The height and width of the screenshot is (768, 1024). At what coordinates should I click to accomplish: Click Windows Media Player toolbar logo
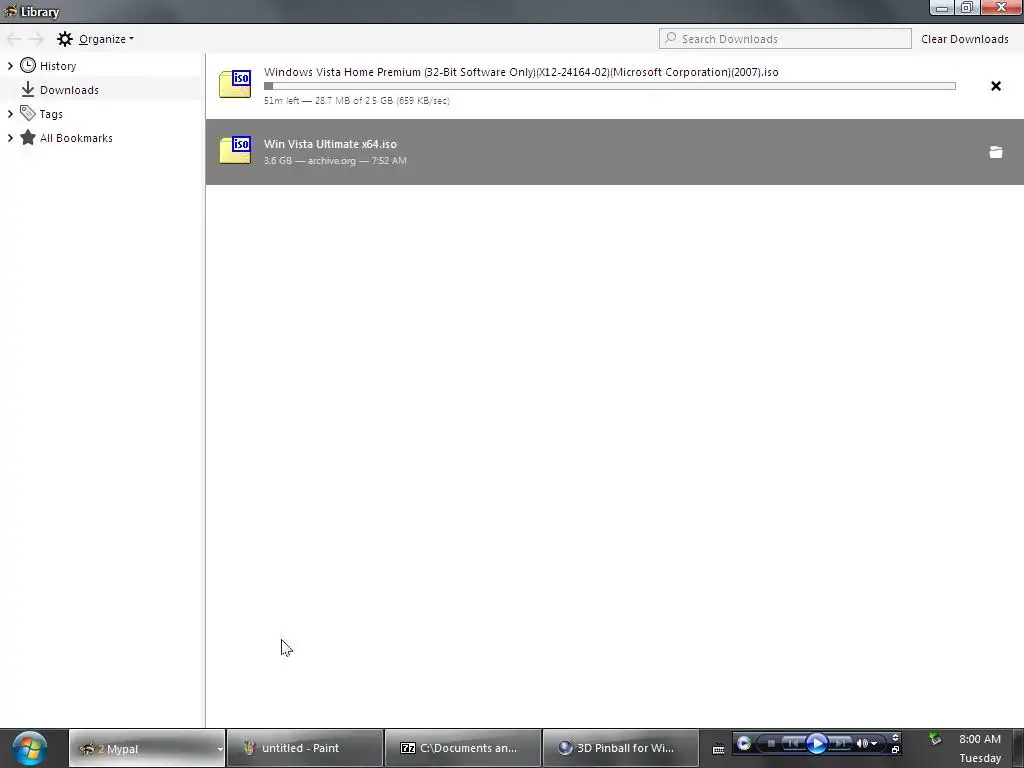click(x=743, y=743)
